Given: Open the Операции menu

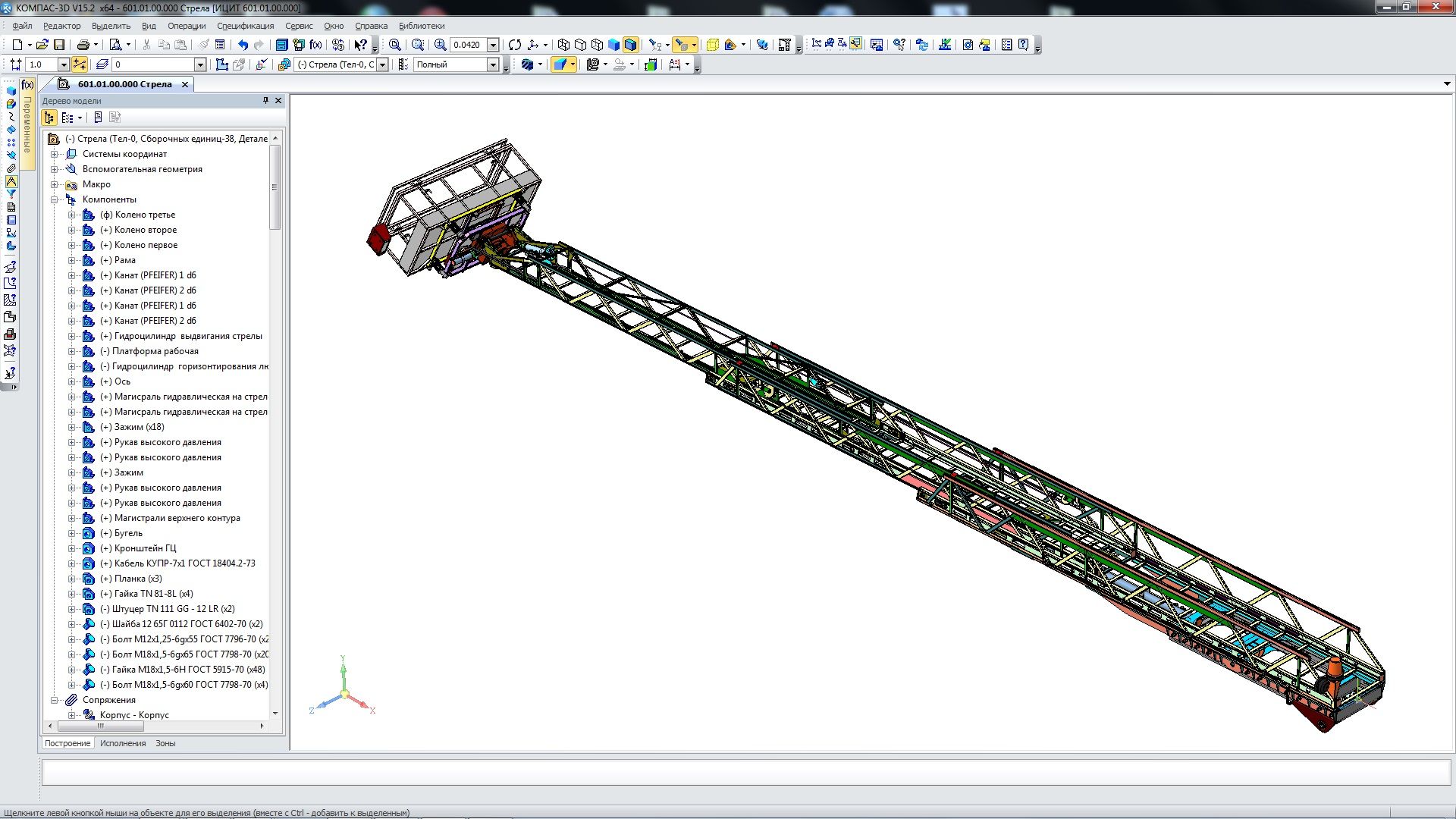Looking at the screenshot, I should coord(187,26).
